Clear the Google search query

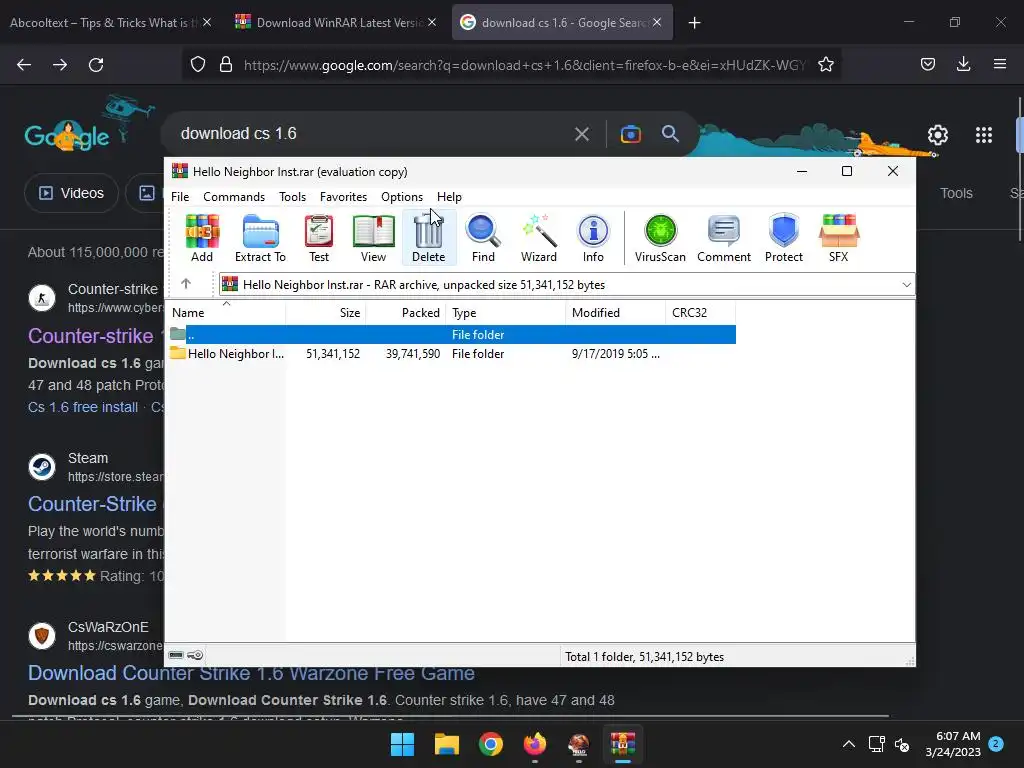(582, 135)
